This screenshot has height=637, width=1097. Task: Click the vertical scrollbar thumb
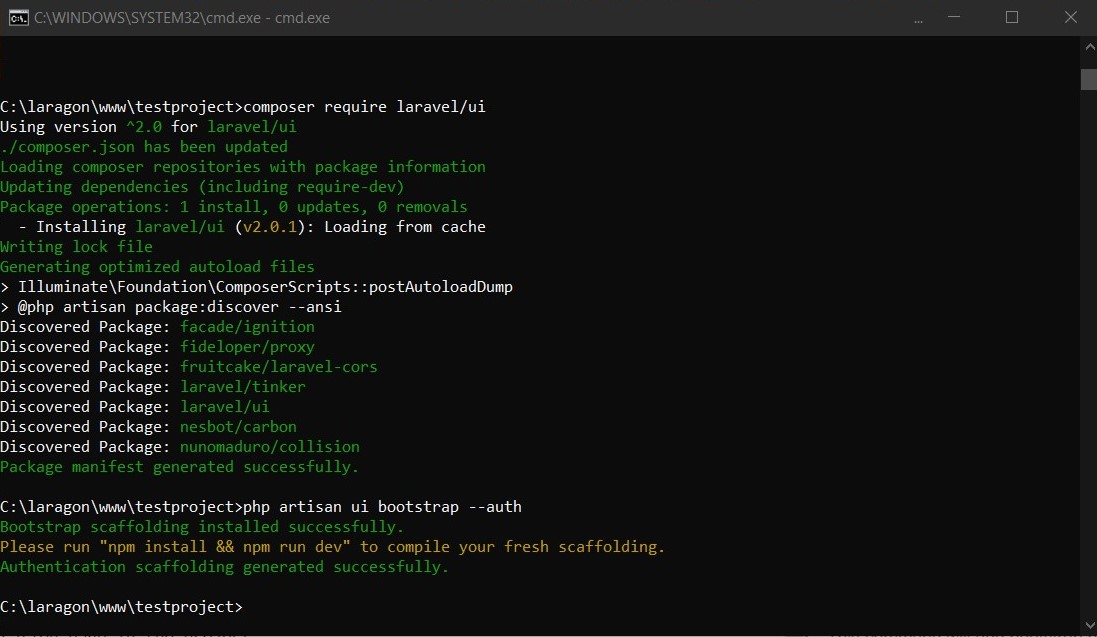1089,79
